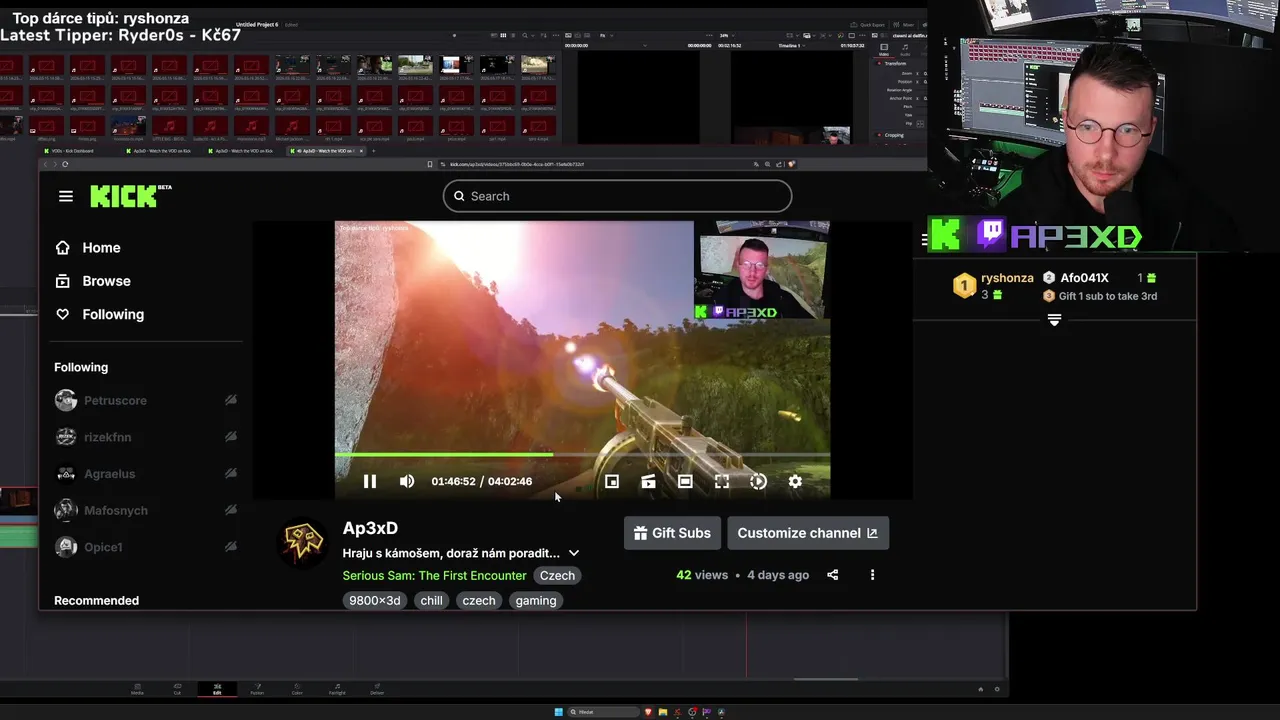Open playback speed control icon
This screenshot has height=720, width=1280.
758,481
